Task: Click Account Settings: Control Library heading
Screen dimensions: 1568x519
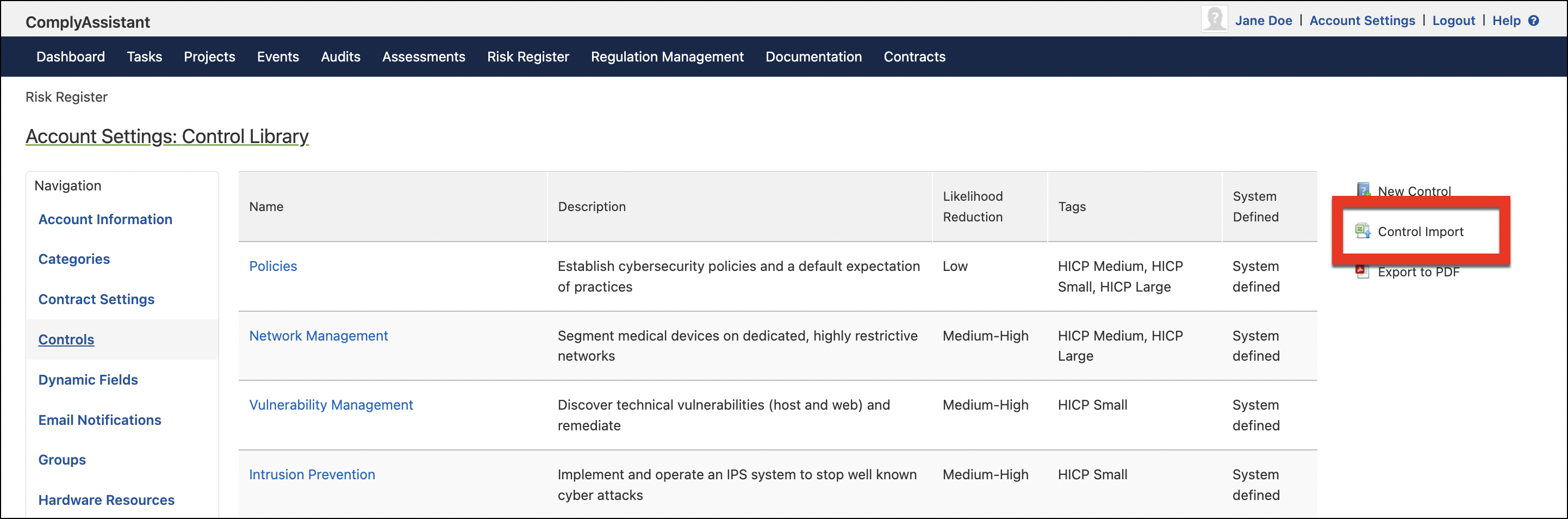Action: point(167,137)
